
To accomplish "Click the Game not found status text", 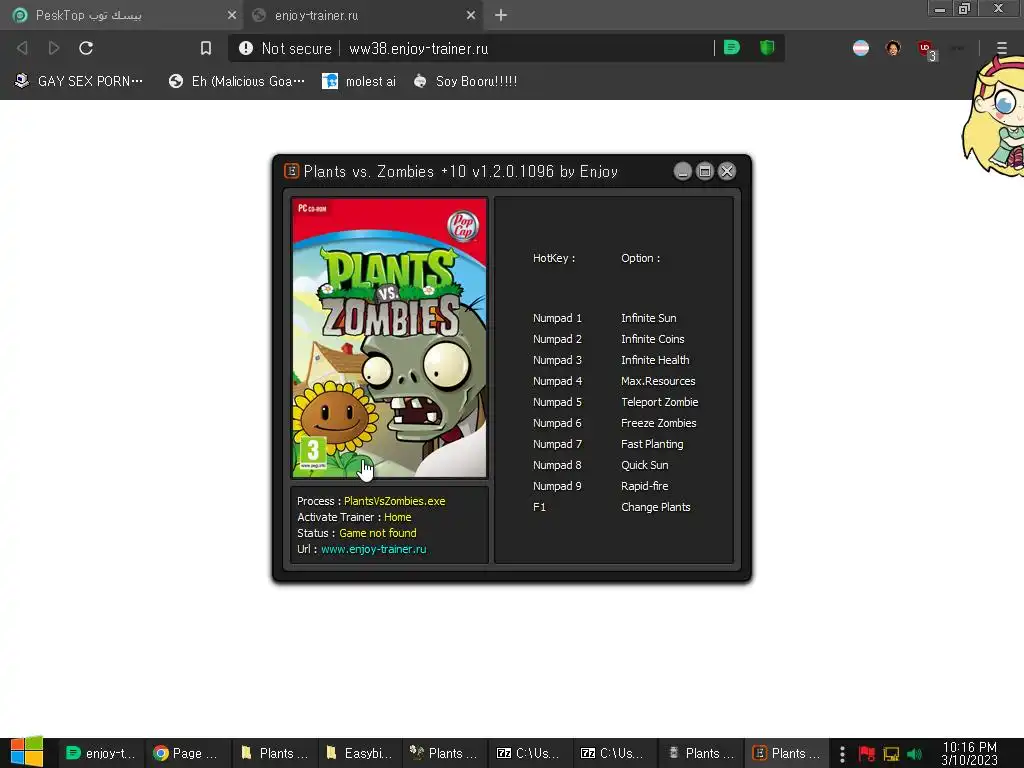I will pos(377,533).
